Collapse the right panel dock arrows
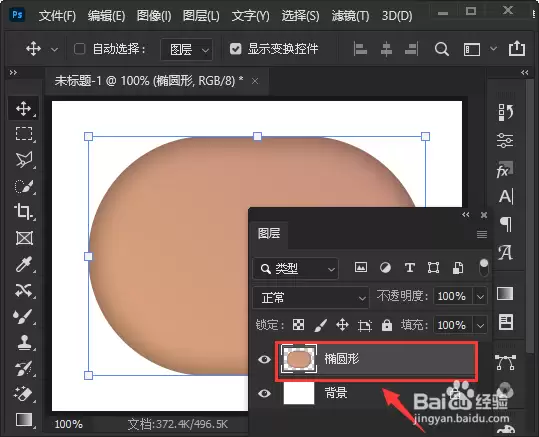Screen dimensions: 539x437 click(525, 73)
